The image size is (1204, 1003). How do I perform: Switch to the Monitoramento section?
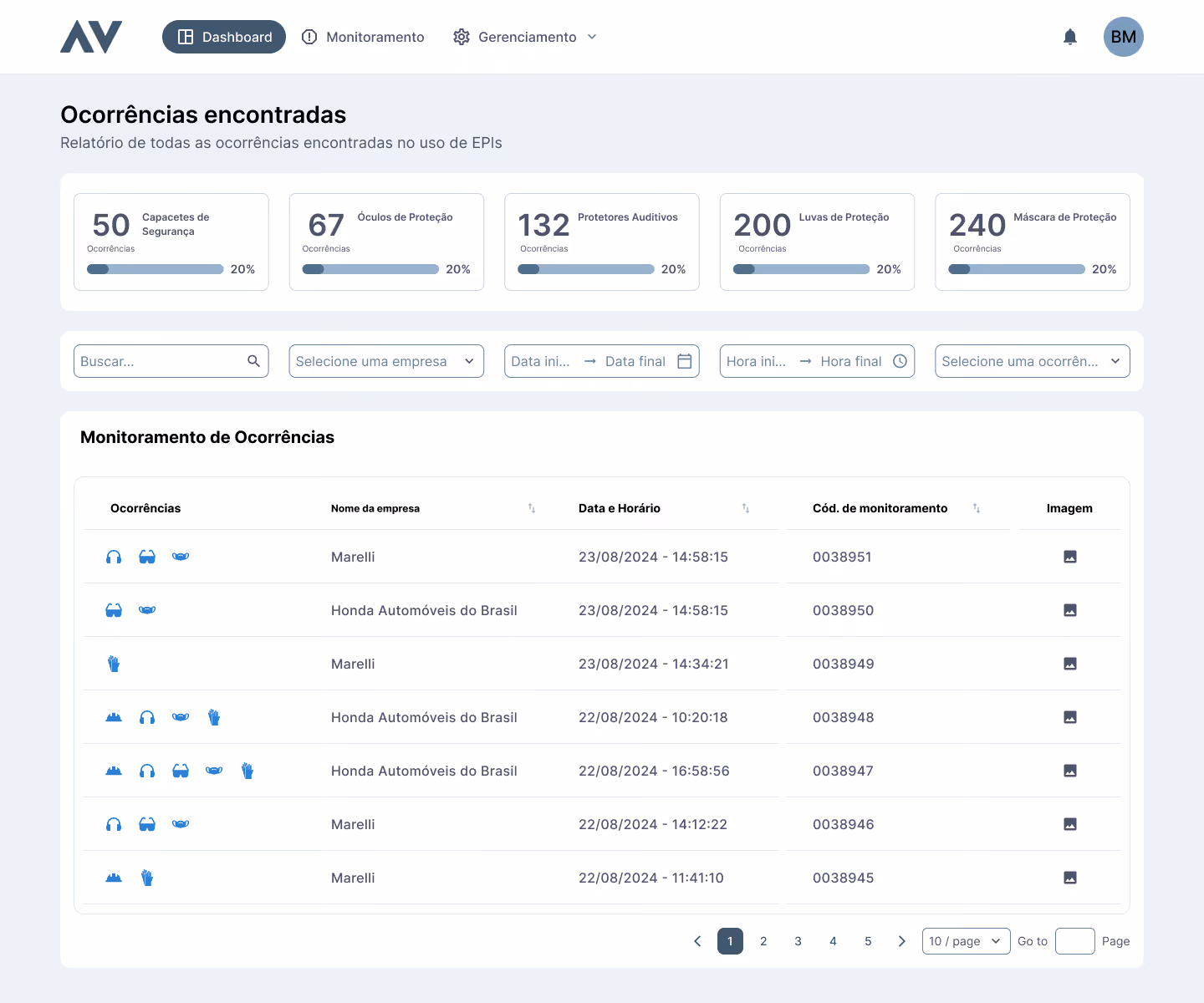[x=363, y=37]
